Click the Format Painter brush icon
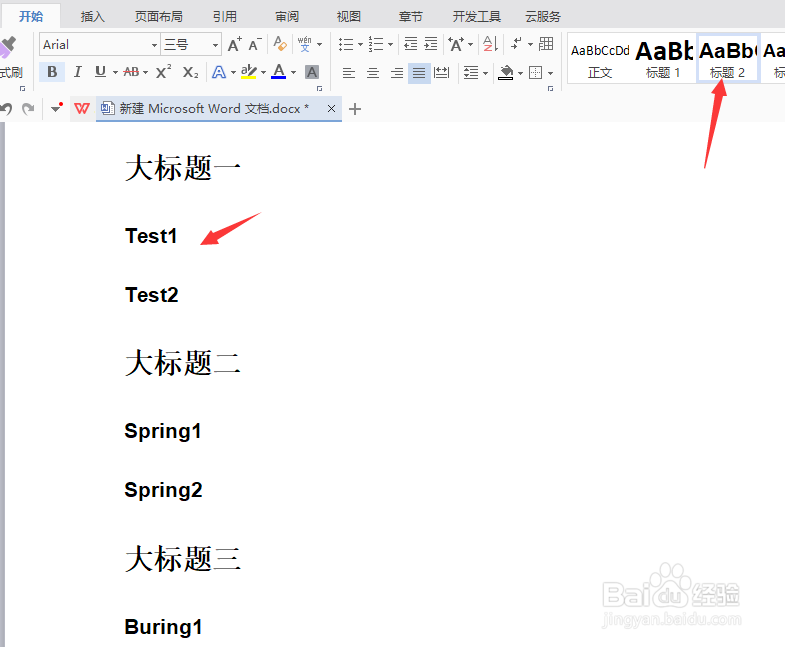This screenshot has width=785, height=647. [x=9, y=47]
